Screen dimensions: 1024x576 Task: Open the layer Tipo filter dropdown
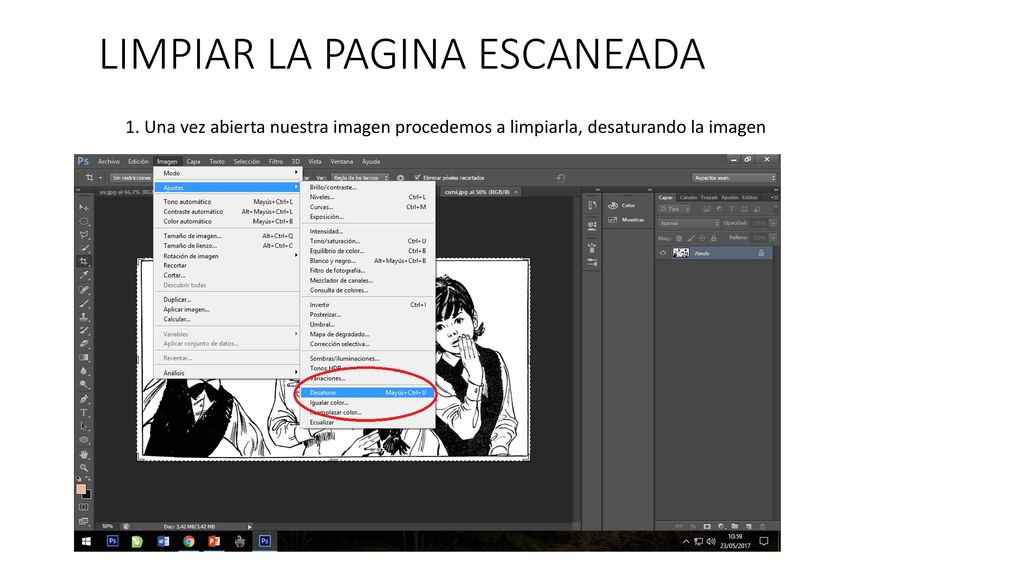(x=675, y=209)
